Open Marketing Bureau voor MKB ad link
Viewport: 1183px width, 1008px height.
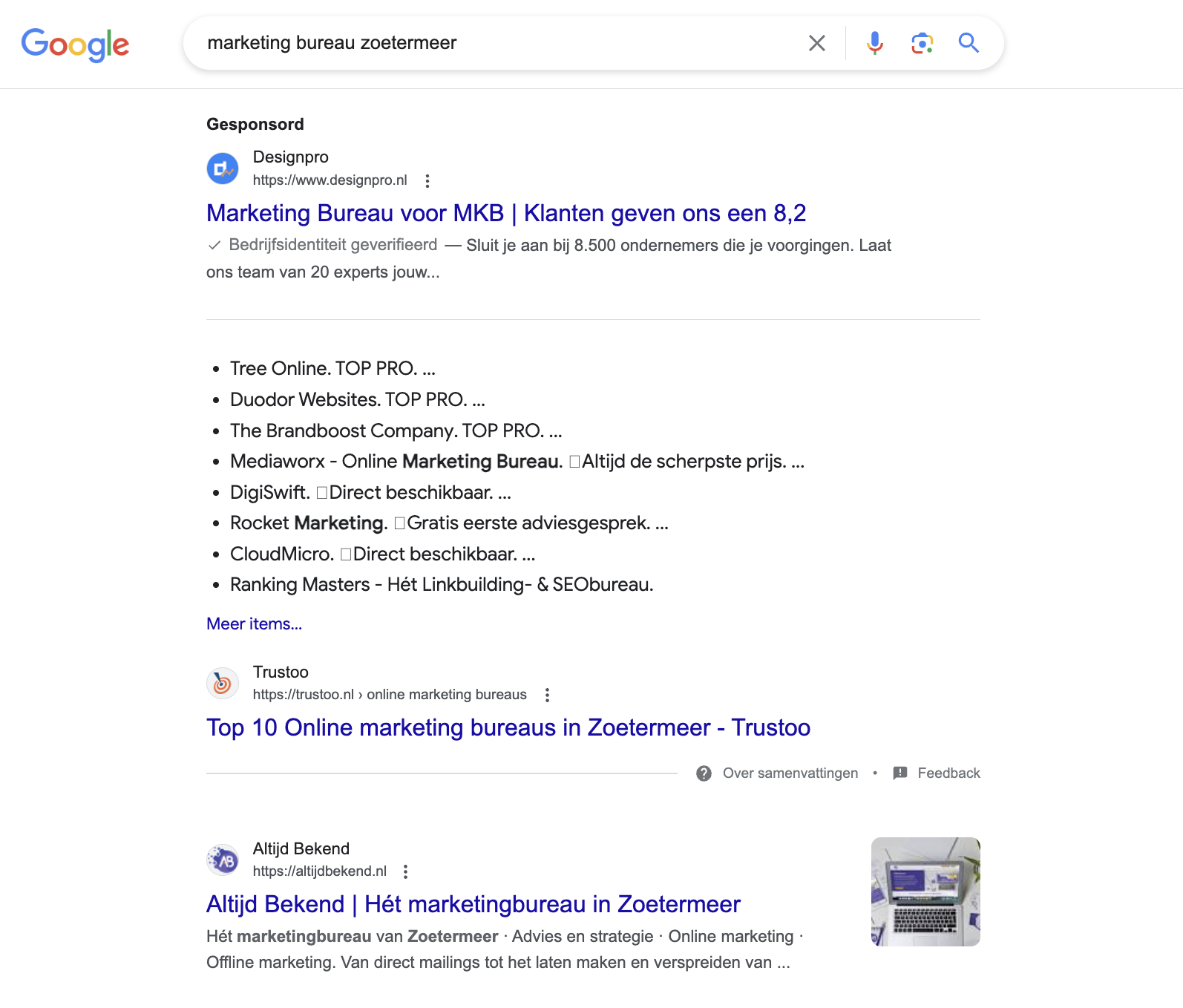(505, 214)
